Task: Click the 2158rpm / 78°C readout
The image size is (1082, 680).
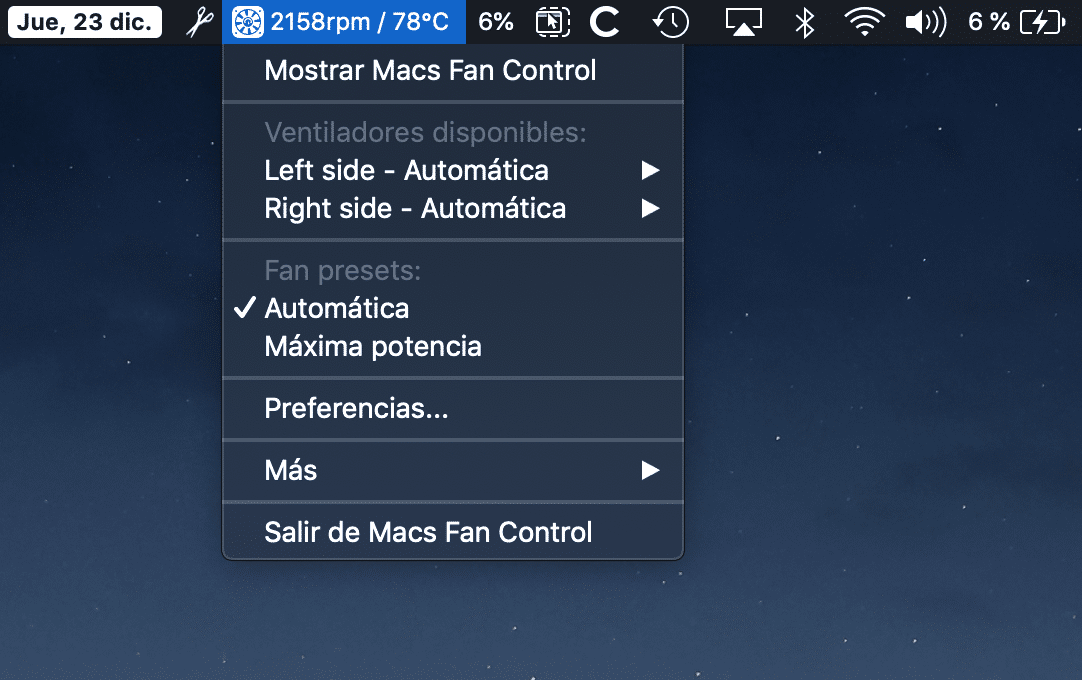Action: click(360, 22)
